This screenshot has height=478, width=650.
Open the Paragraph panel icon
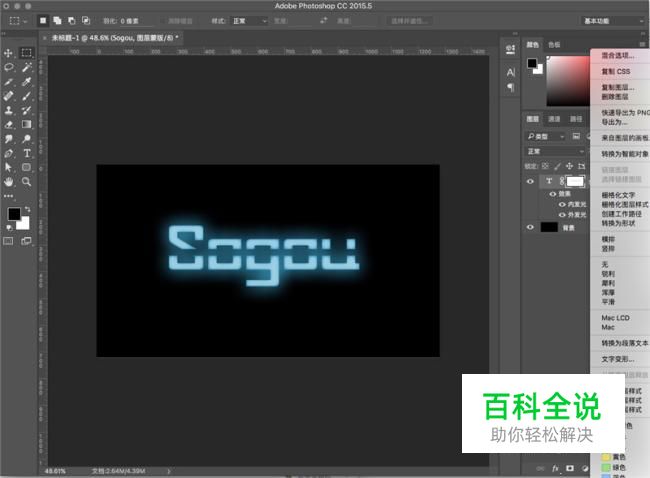point(511,87)
